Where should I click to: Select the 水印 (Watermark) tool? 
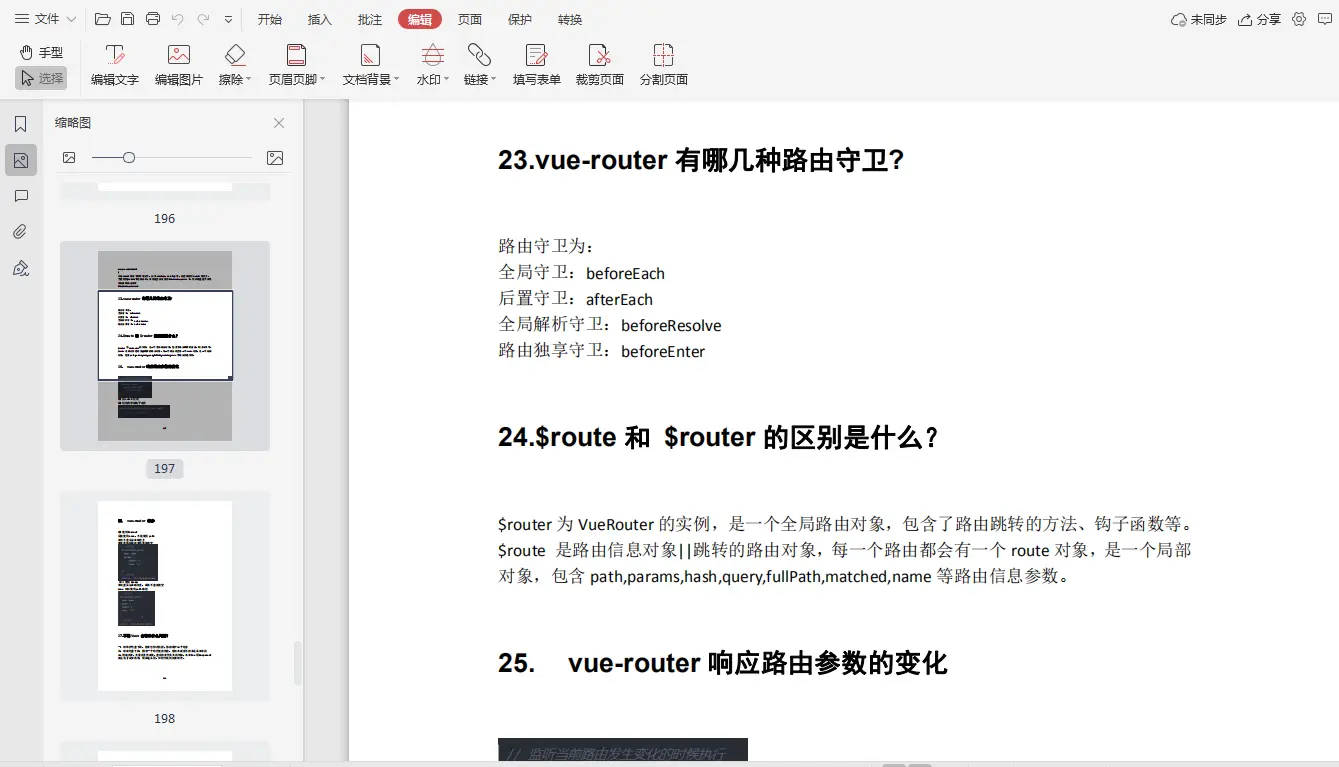click(x=429, y=64)
